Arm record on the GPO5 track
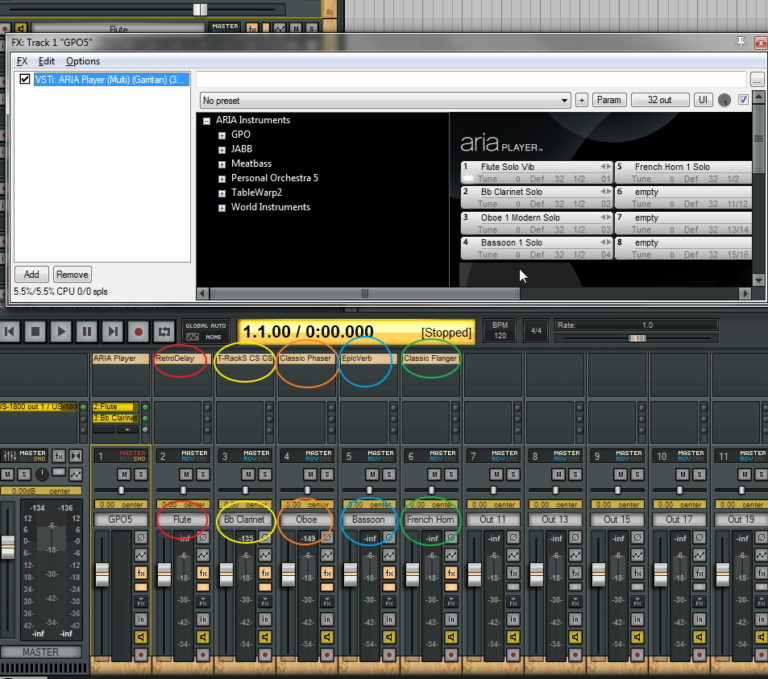 point(141,654)
